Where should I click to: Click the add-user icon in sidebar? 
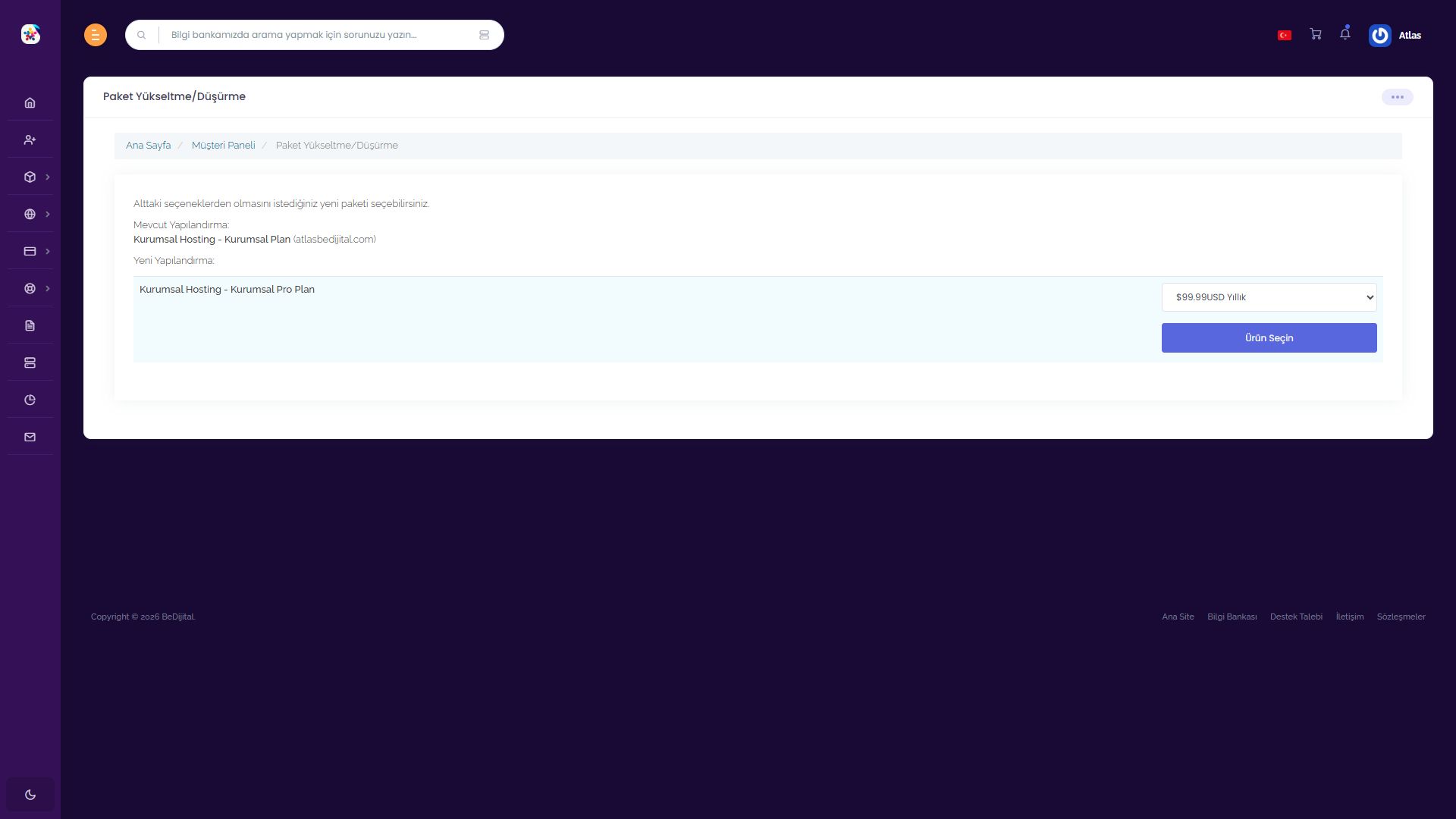[x=30, y=140]
